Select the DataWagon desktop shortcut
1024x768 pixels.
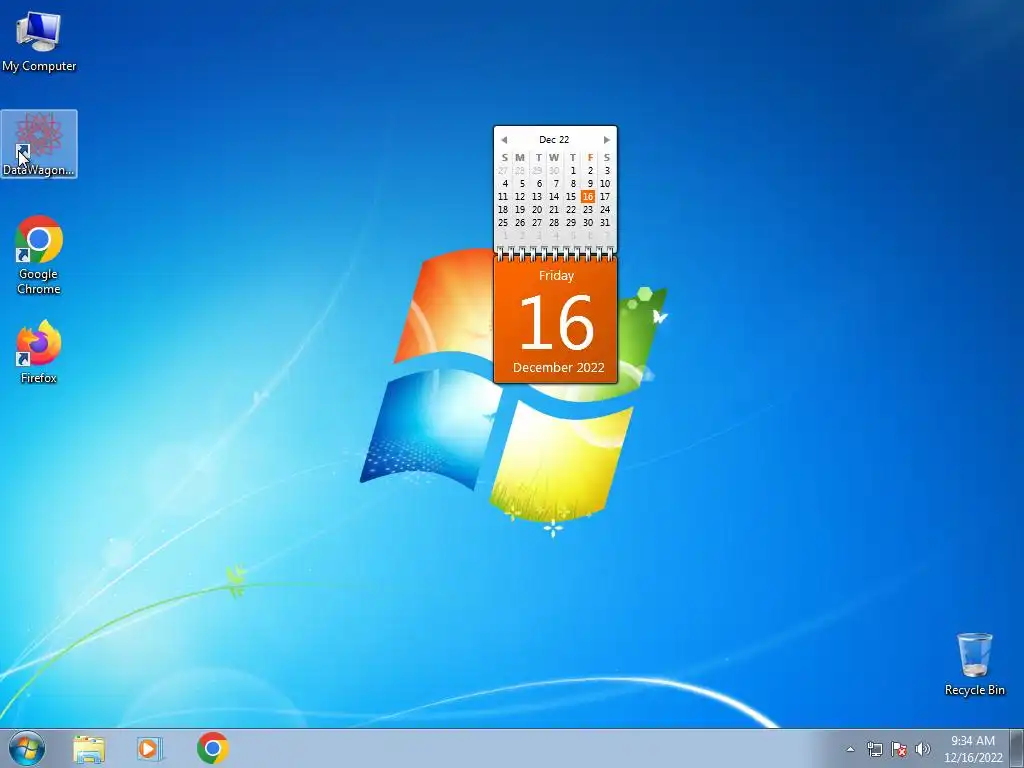pos(39,144)
